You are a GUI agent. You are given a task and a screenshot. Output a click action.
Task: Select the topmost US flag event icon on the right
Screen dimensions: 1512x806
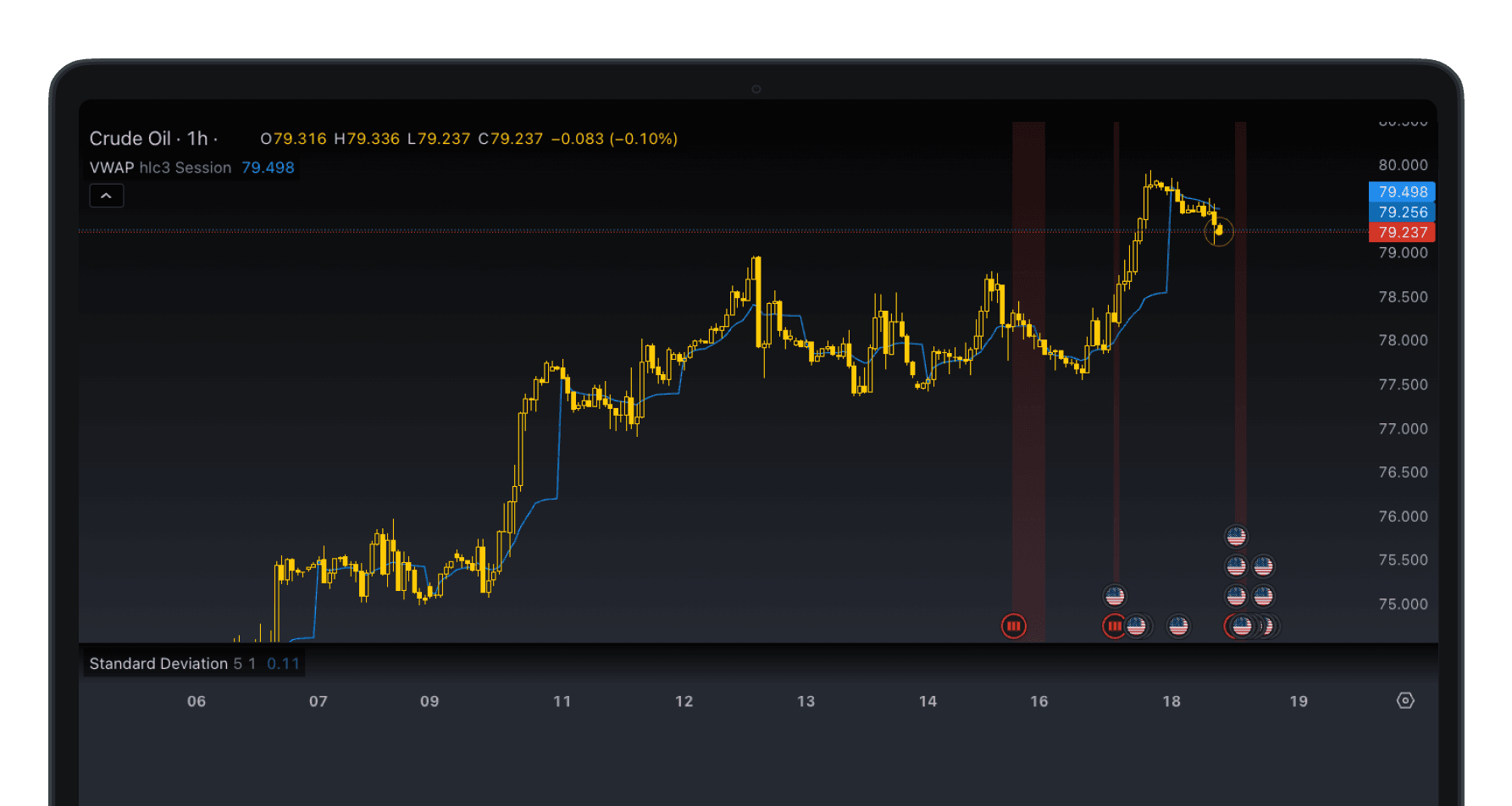click(x=1237, y=536)
